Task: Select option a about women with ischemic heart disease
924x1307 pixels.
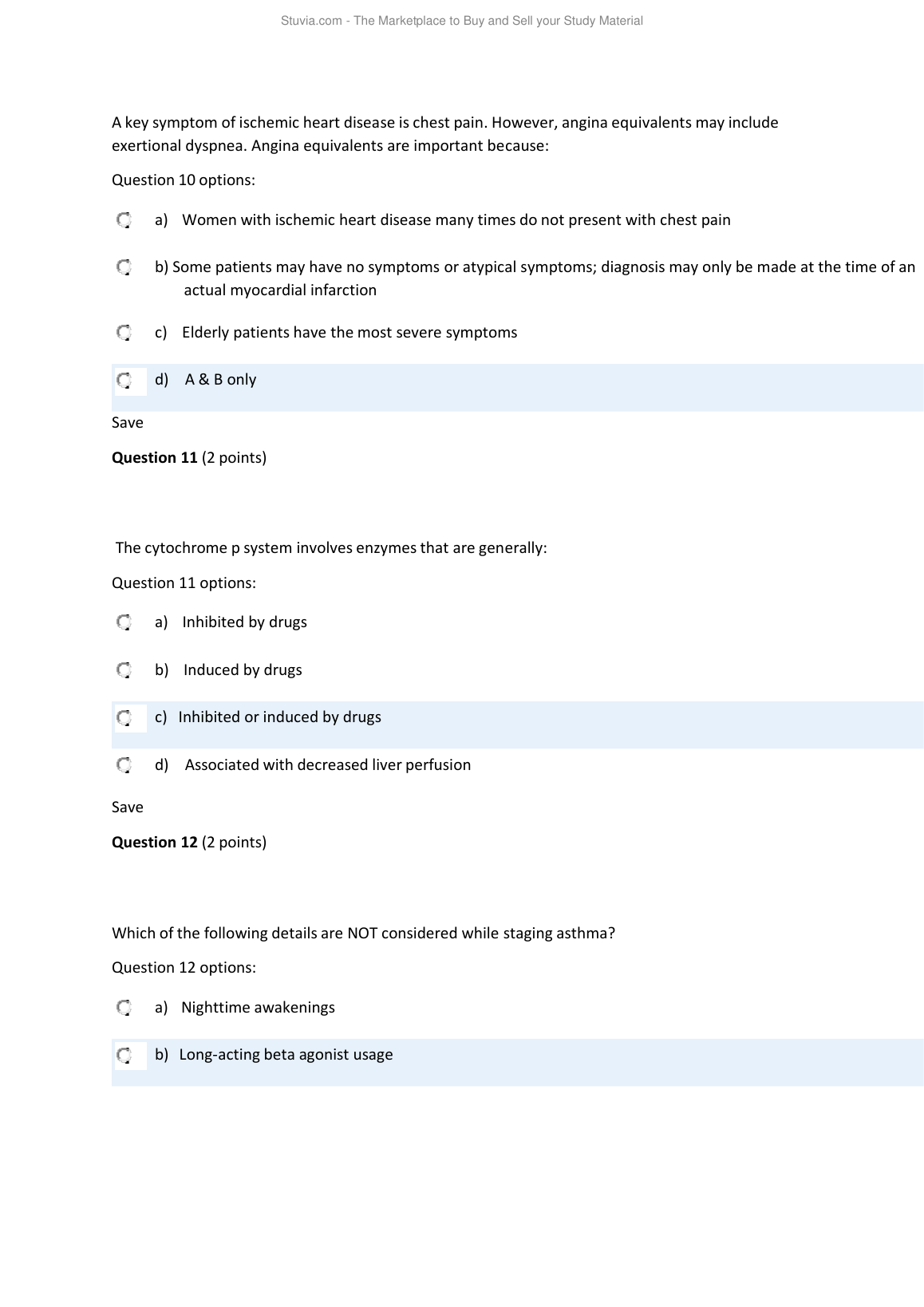Action: 124,220
